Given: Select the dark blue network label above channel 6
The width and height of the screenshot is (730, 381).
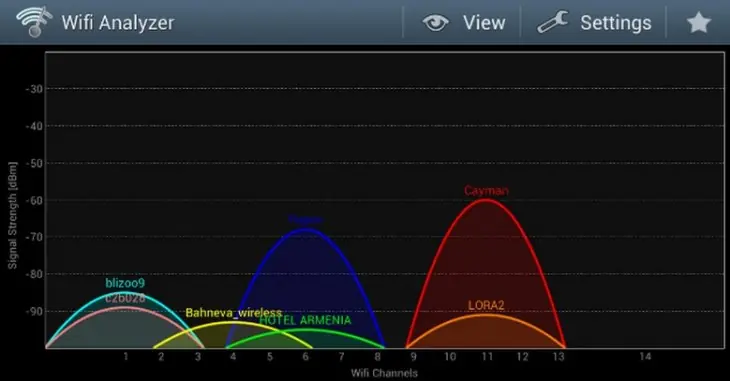Looking at the screenshot, I should pos(305,219).
